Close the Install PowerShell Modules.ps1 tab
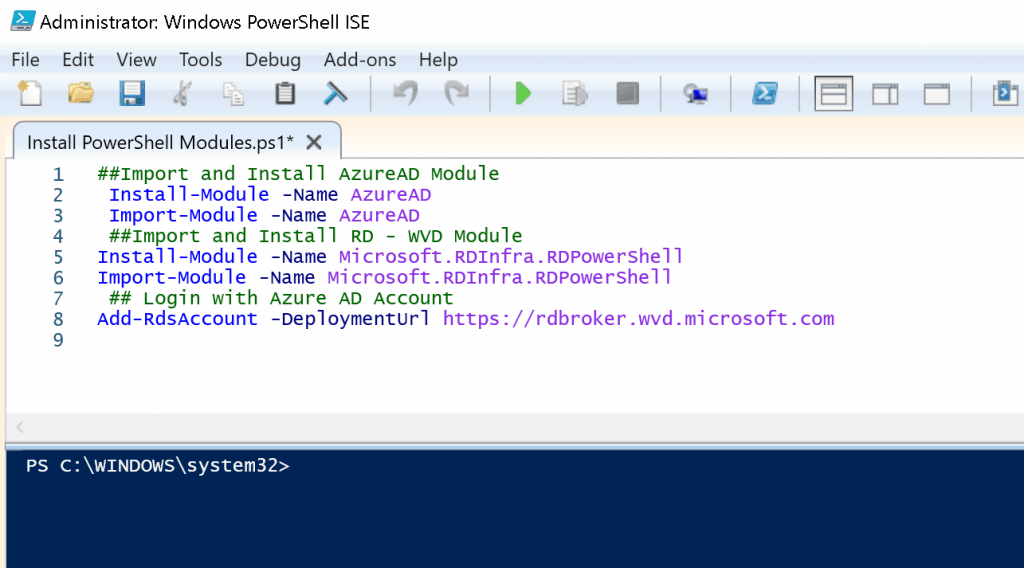 [x=314, y=142]
